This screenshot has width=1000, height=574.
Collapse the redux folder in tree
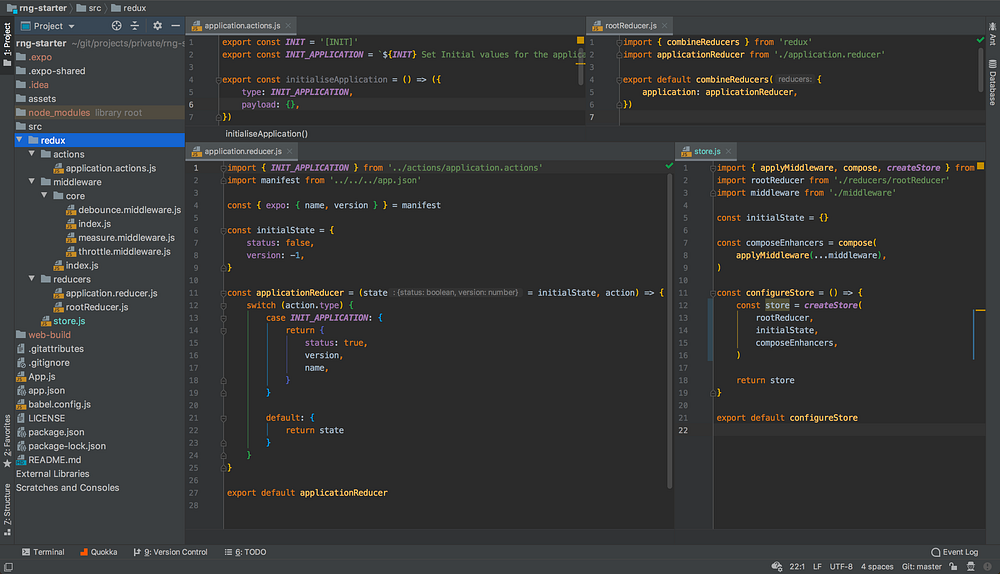click(x=21, y=141)
